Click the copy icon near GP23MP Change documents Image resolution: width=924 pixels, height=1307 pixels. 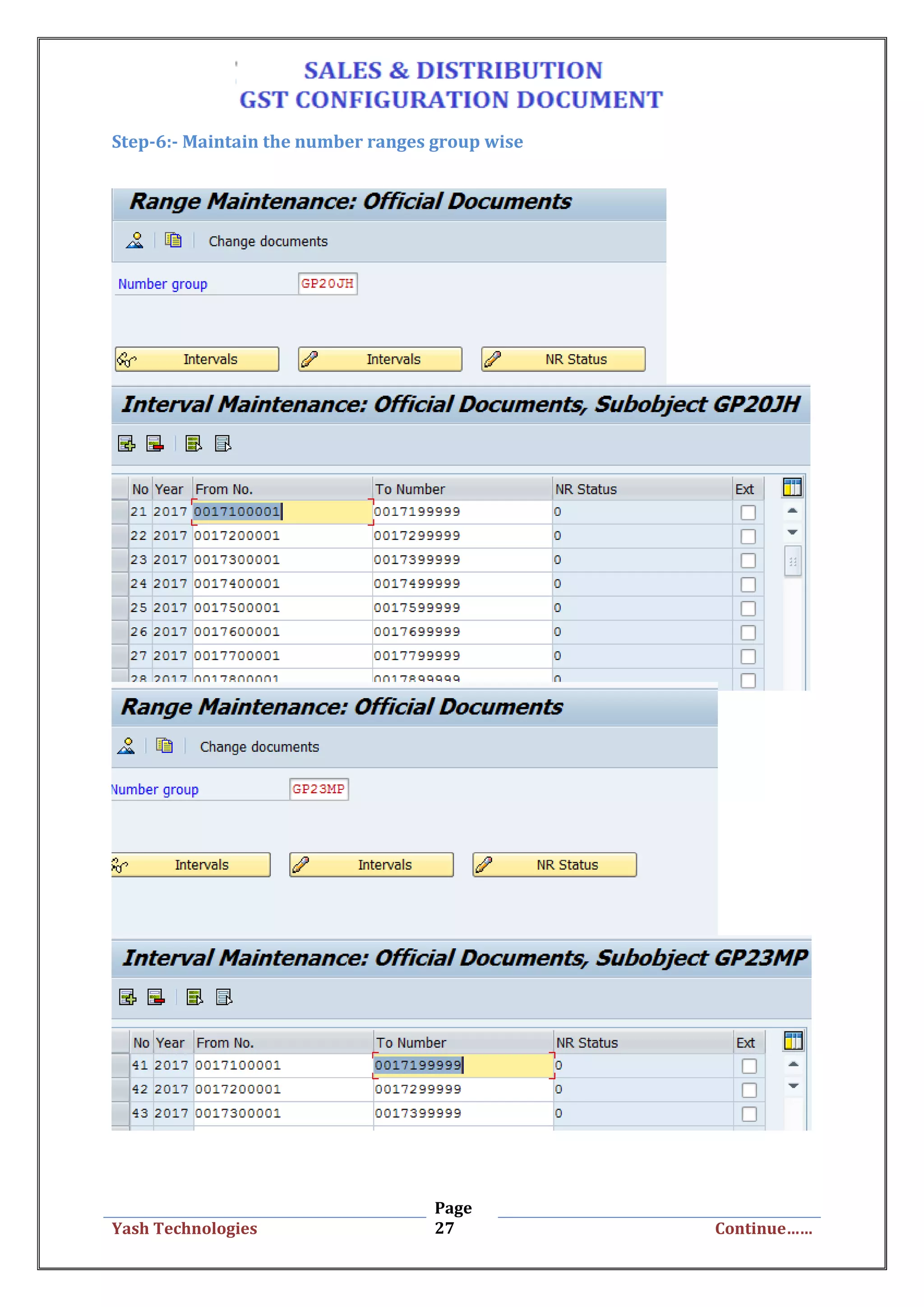pyautogui.click(x=164, y=746)
